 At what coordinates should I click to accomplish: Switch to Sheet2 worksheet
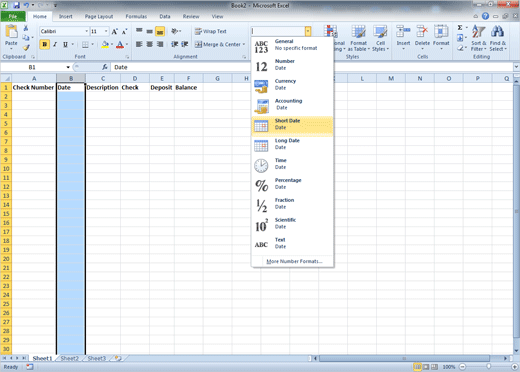[69, 358]
